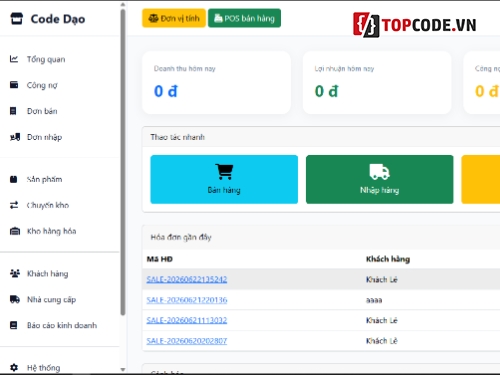The width and height of the screenshot is (500, 375).
Task: Click the Hệ thống gear icon
Action: click(x=14, y=367)
